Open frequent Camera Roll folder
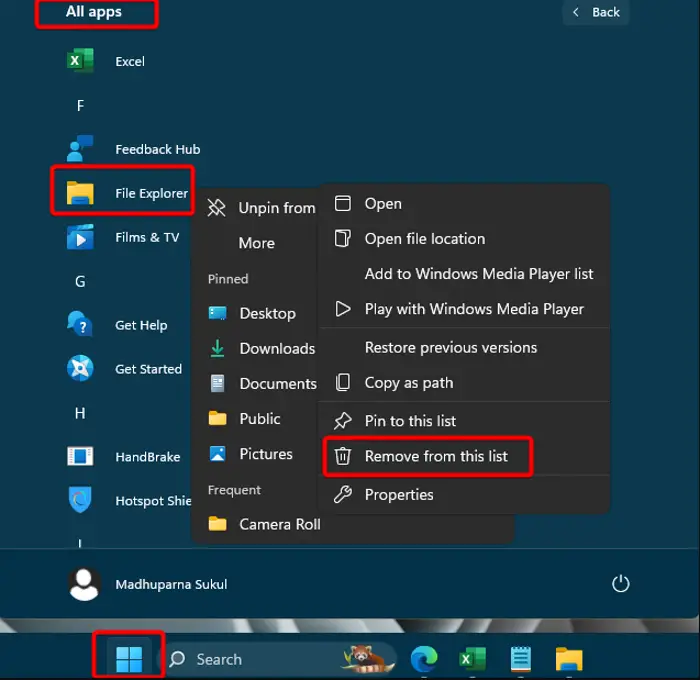 coord(264,524)
